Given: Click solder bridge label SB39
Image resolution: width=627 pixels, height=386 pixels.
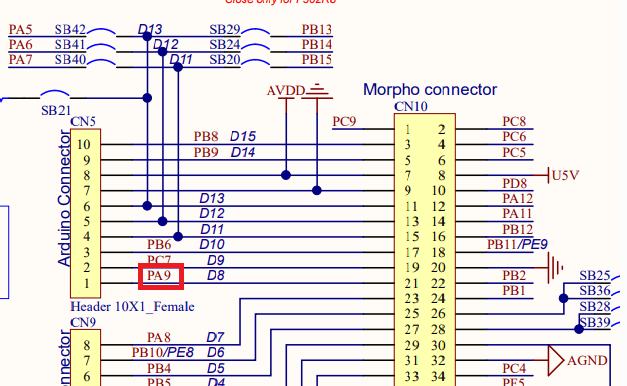Looking at the screenshot, I should coord(595,322).
